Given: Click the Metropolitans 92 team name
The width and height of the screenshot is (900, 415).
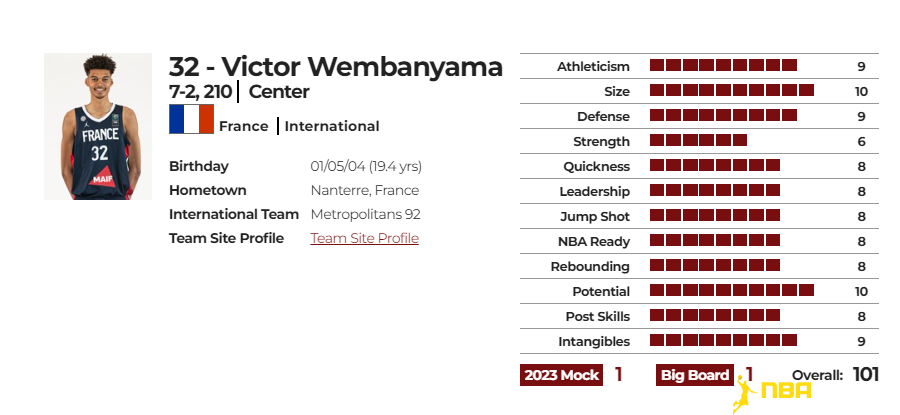Looking at the screenshot, I should pyautogui.click(x=366, y=214).
